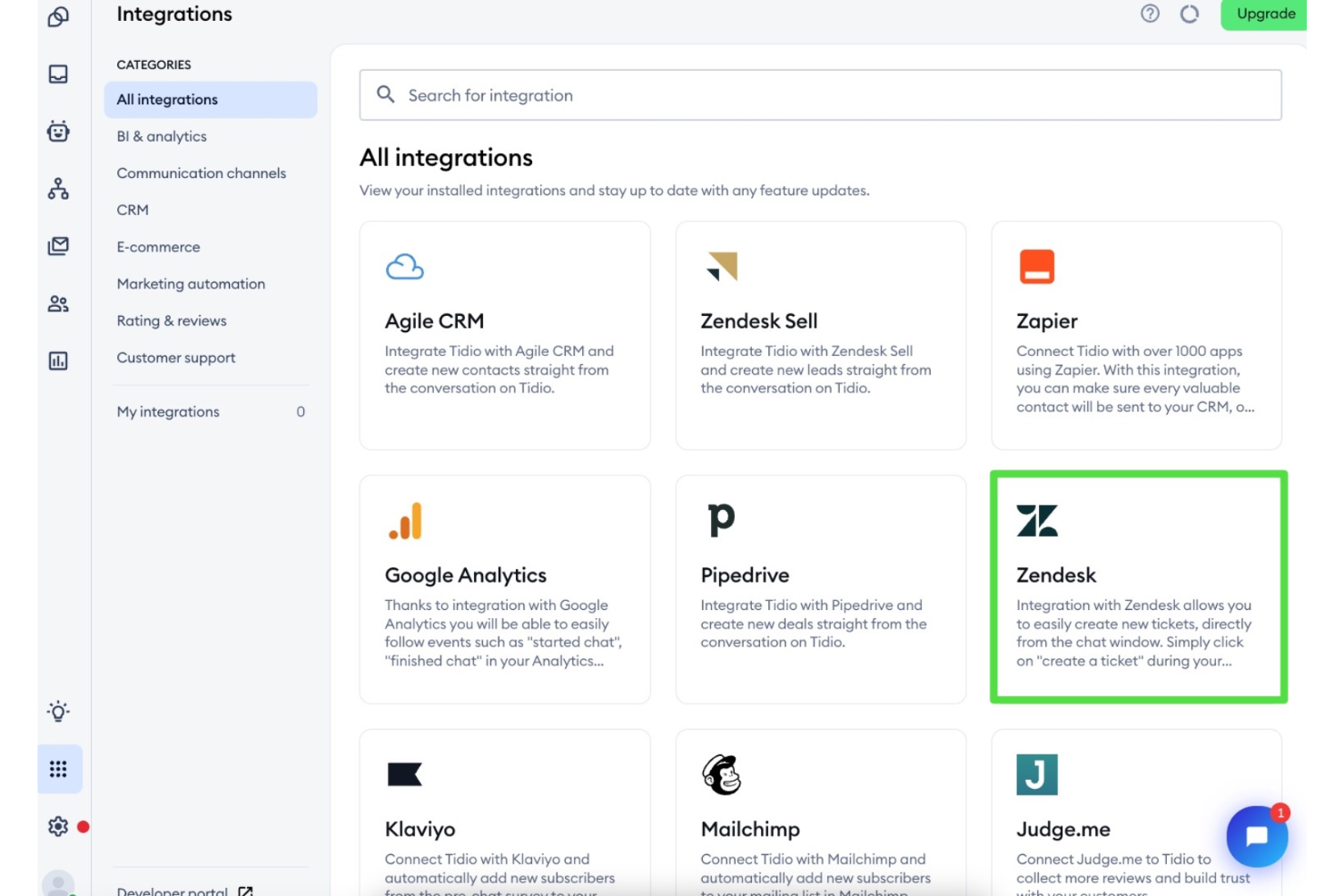Click the user avatar in sidebar

[x=58, y=884]
